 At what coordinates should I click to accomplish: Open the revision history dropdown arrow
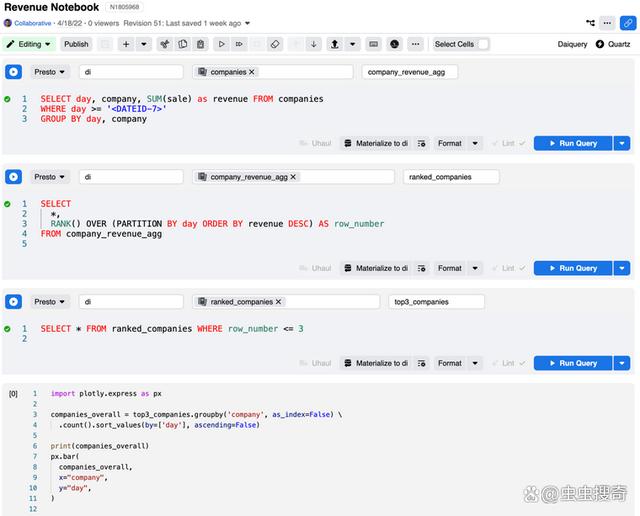coord(247,23)
